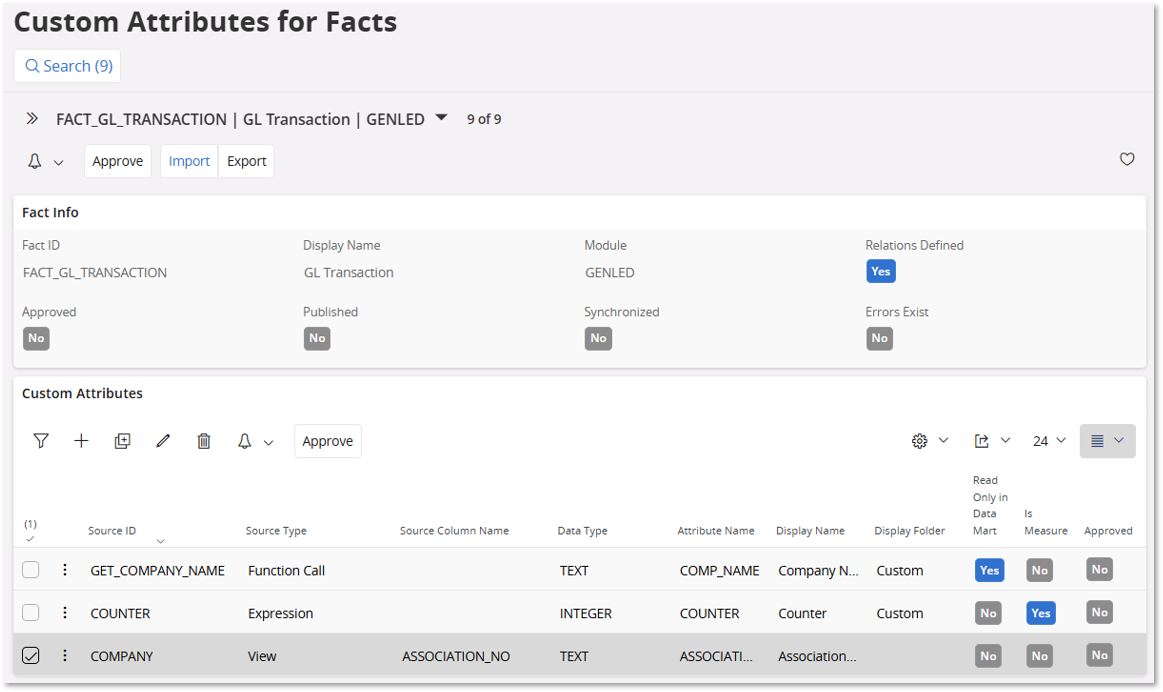The image size is (1163, 692).
Task: Click the Function Call source type cell
Action: click(x=286, y=570)
